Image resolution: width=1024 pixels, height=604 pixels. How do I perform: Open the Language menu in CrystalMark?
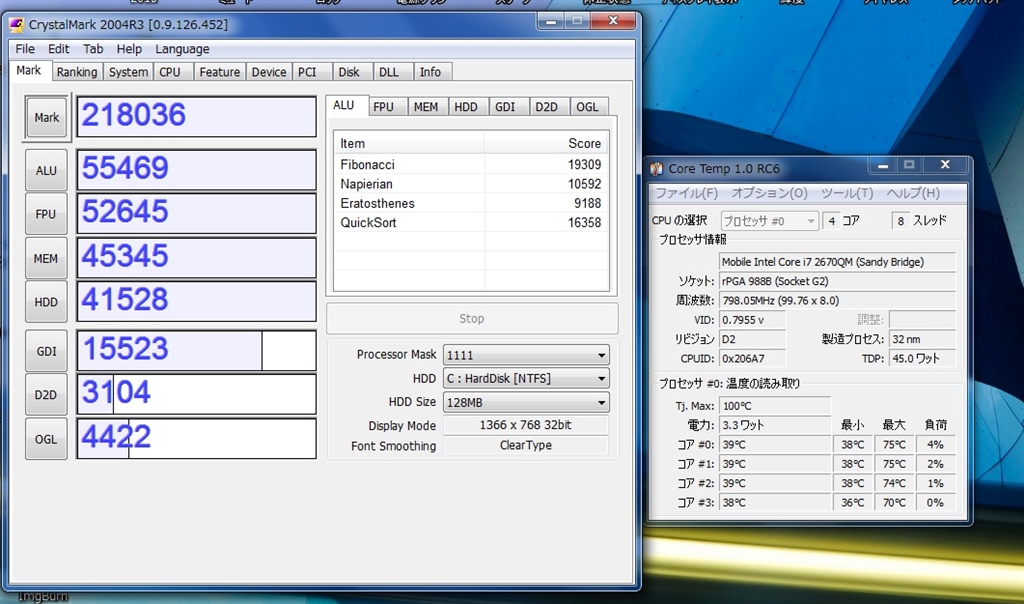point(182,49)
